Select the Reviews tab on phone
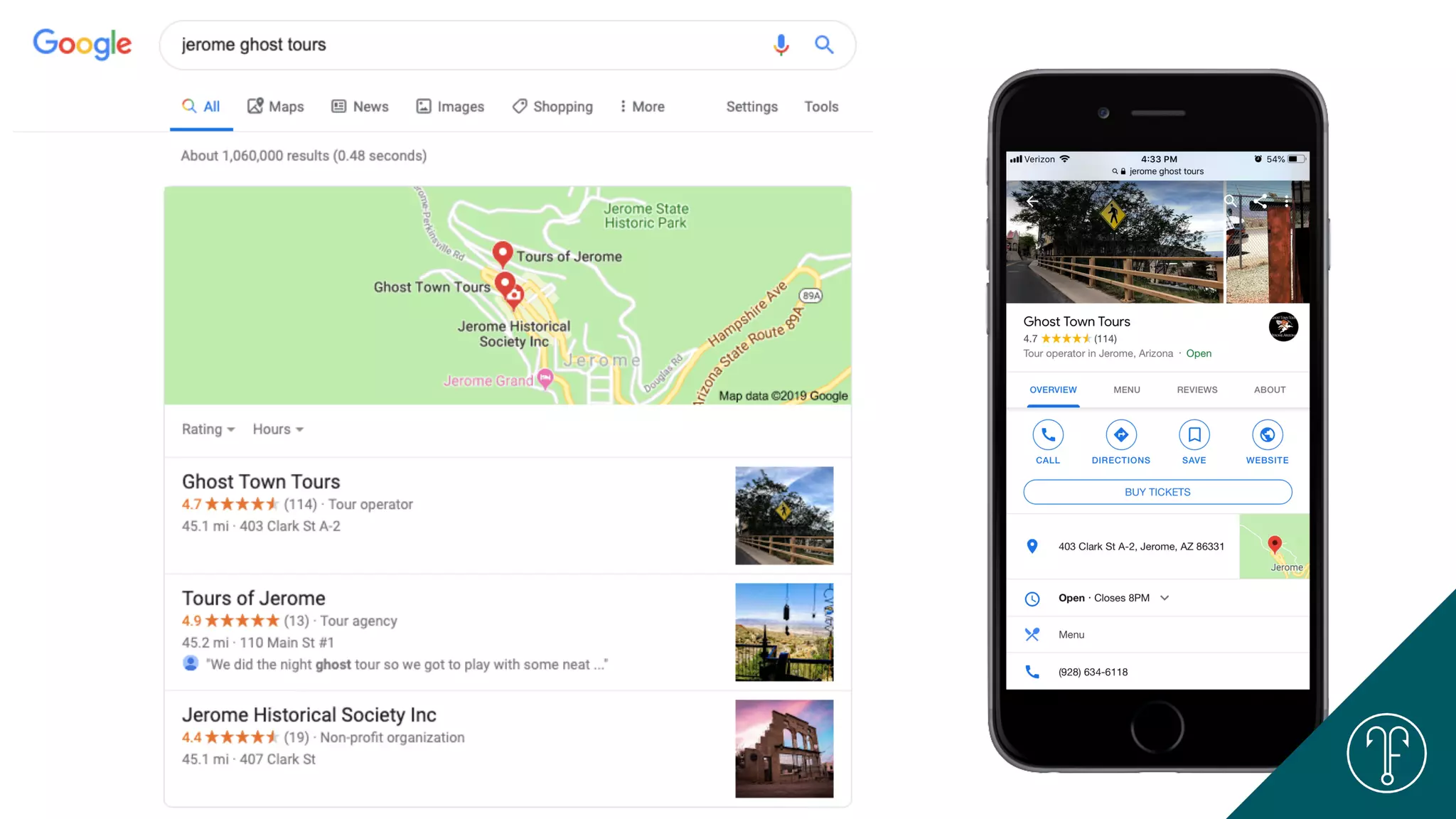Screen dimensions: 1456x819 tap(1197, 390)
